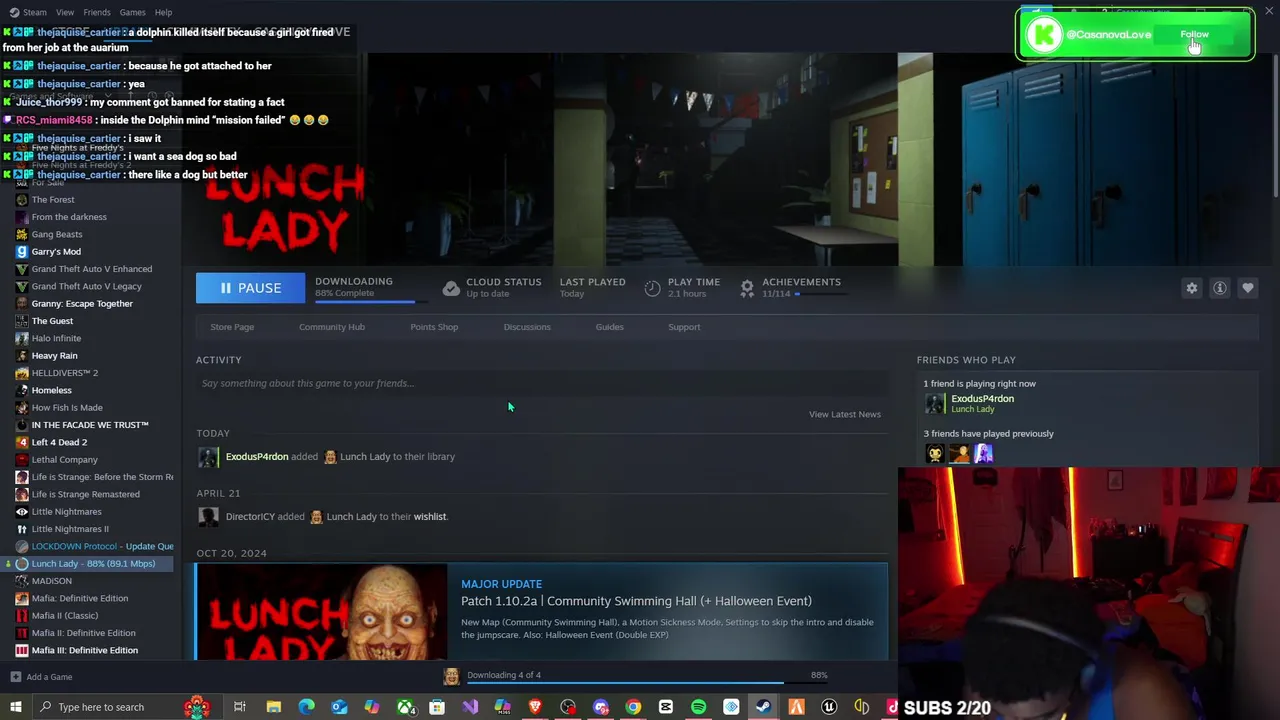Add Lunch Lady to favorites heart icon
The width and height of the screenshot is (1280, 720).
pos(1248,288)
